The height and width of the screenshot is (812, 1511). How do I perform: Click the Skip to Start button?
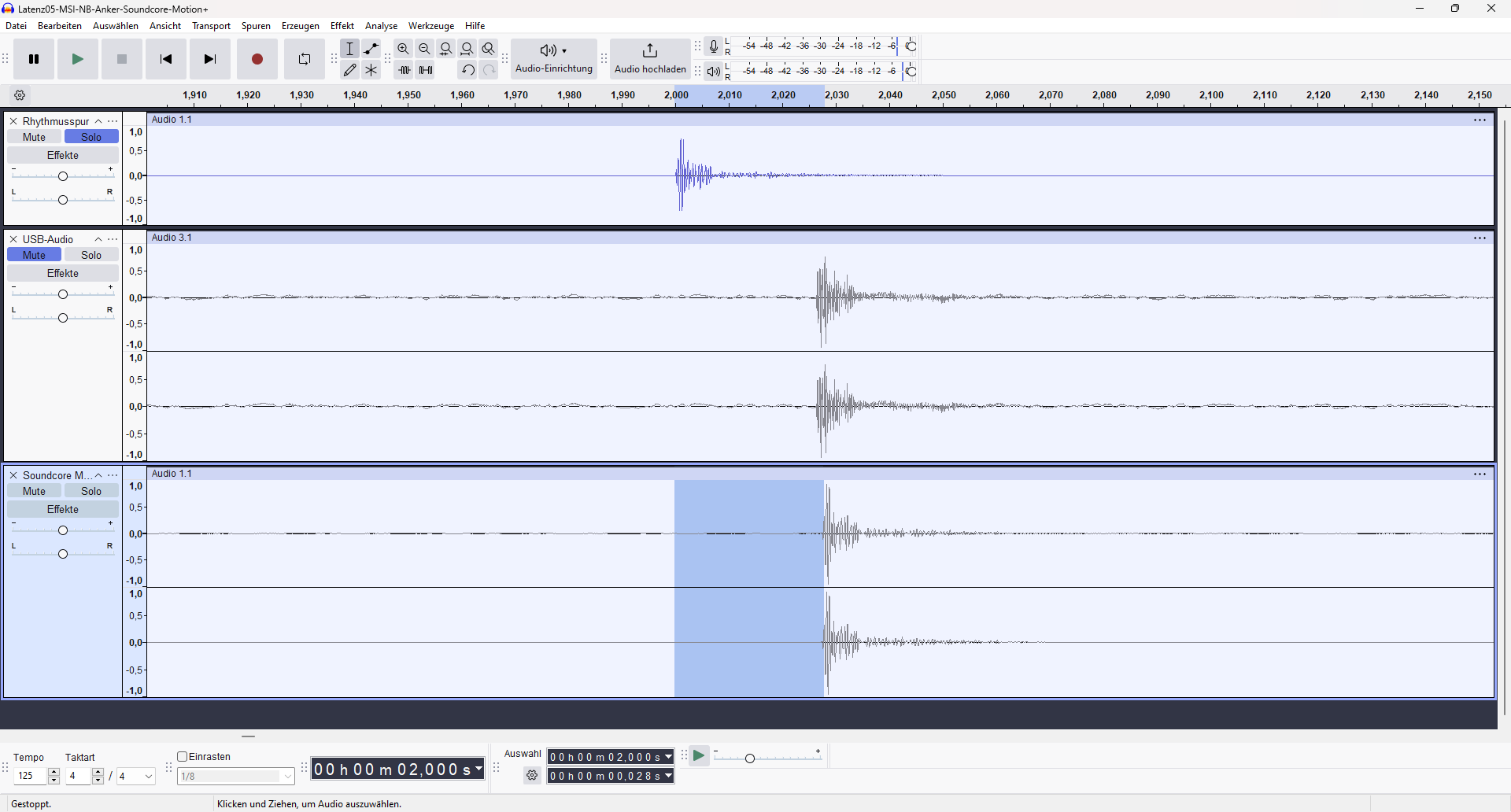pos(165,59)
